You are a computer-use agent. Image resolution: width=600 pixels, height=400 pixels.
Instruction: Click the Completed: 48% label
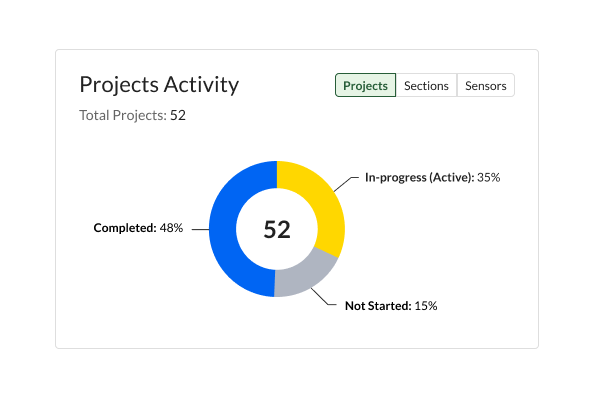point(138,228)
